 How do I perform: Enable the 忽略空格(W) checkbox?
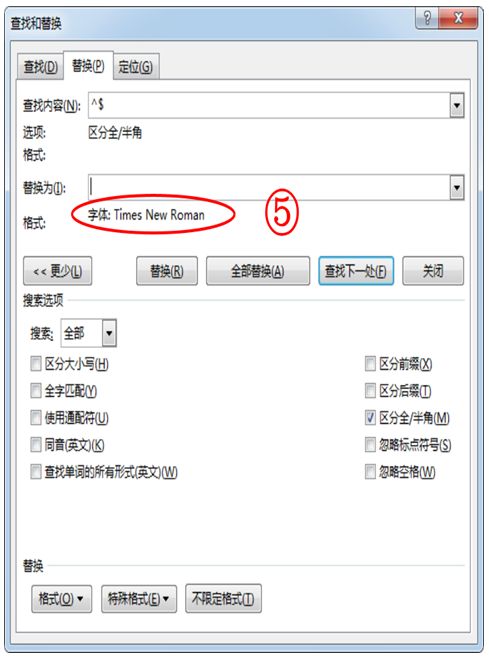click(370, 472)
